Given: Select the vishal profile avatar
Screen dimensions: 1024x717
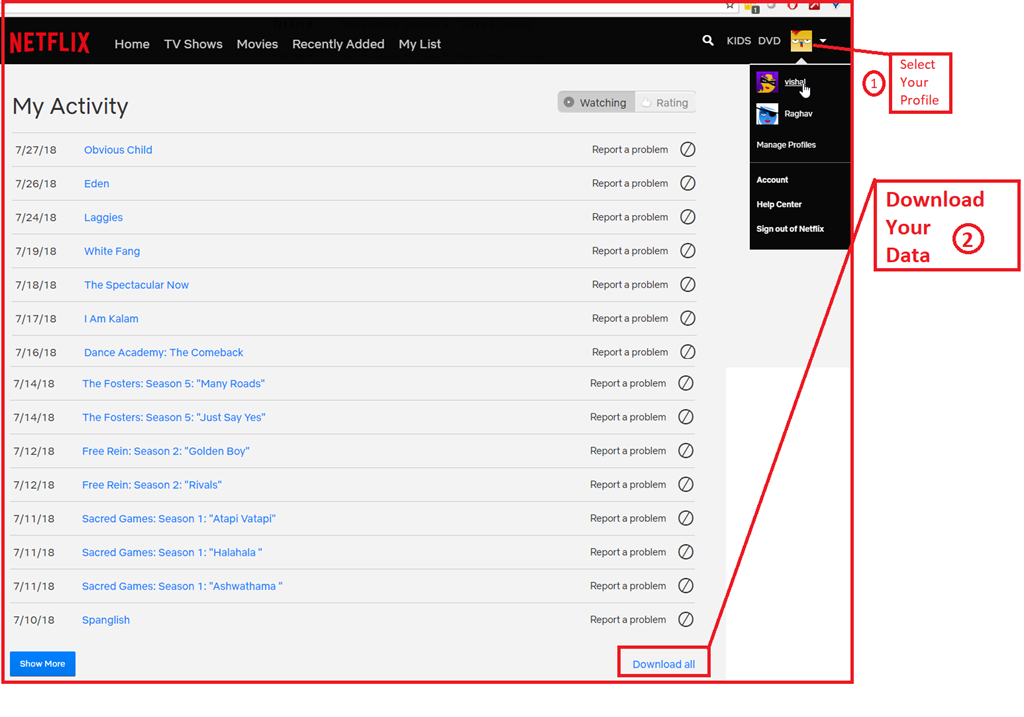Looking at the screenshot, I should pos(767,82).
